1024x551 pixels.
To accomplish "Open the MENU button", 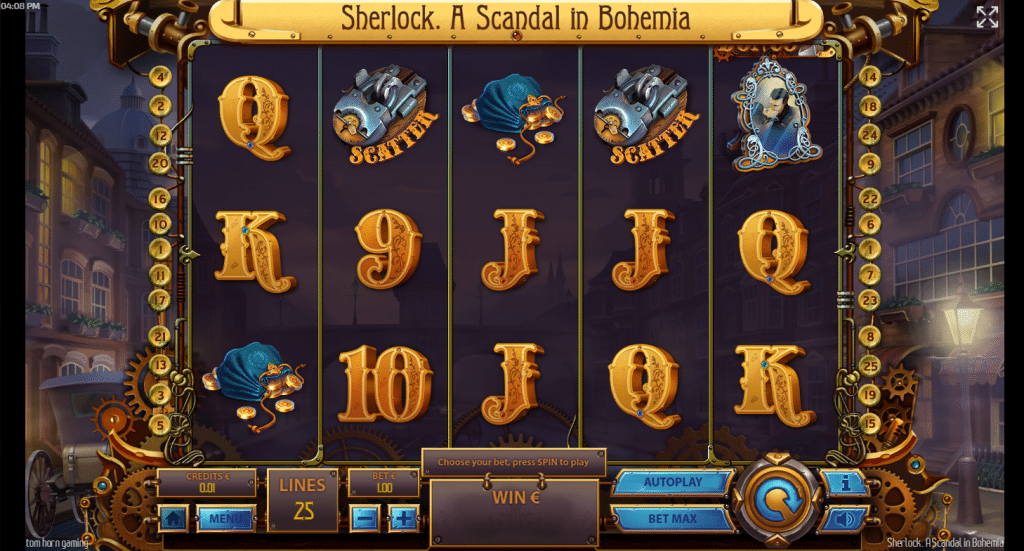I will coord(226,519).
